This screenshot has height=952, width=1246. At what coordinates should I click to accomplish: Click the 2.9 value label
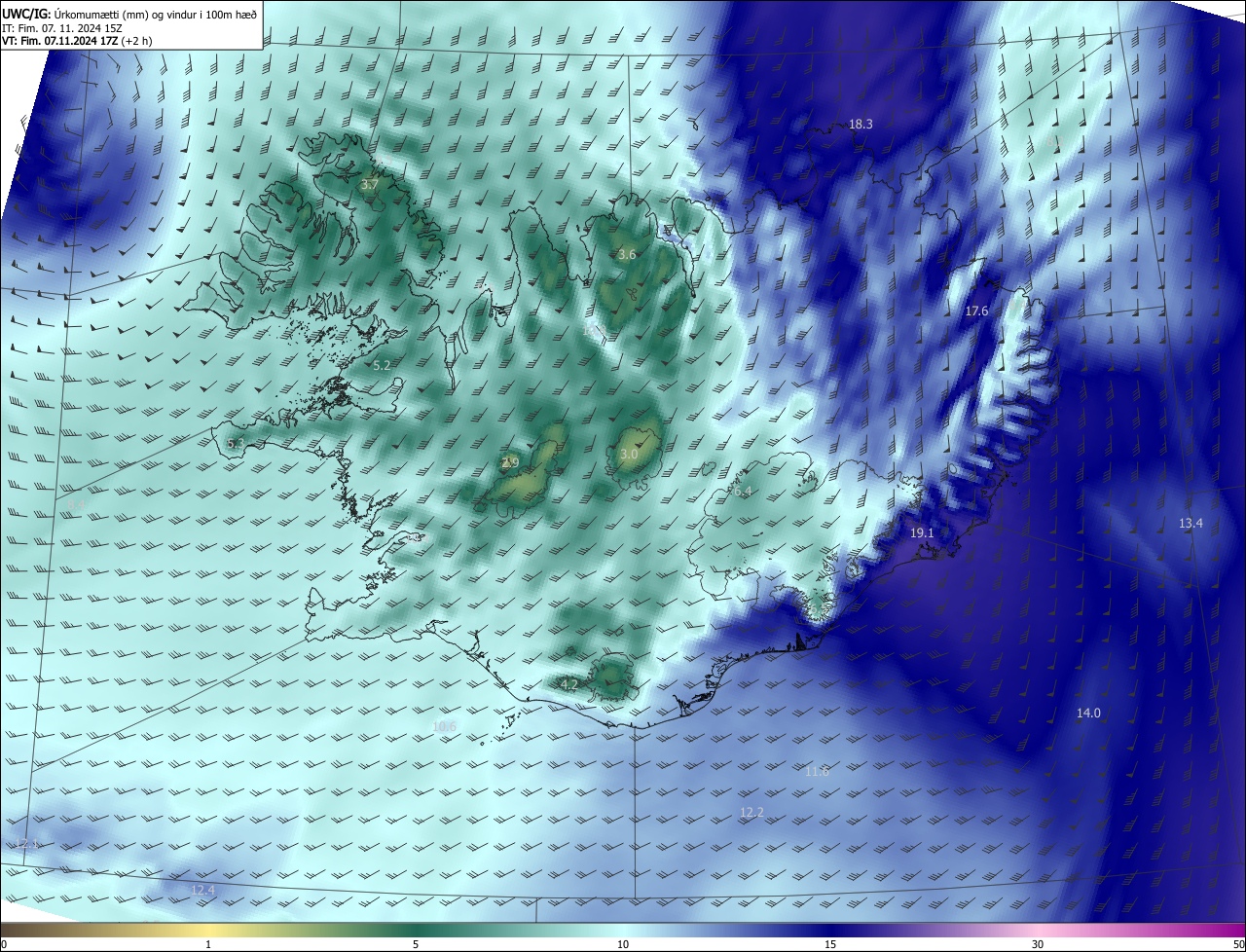click(x=510, y=462)
